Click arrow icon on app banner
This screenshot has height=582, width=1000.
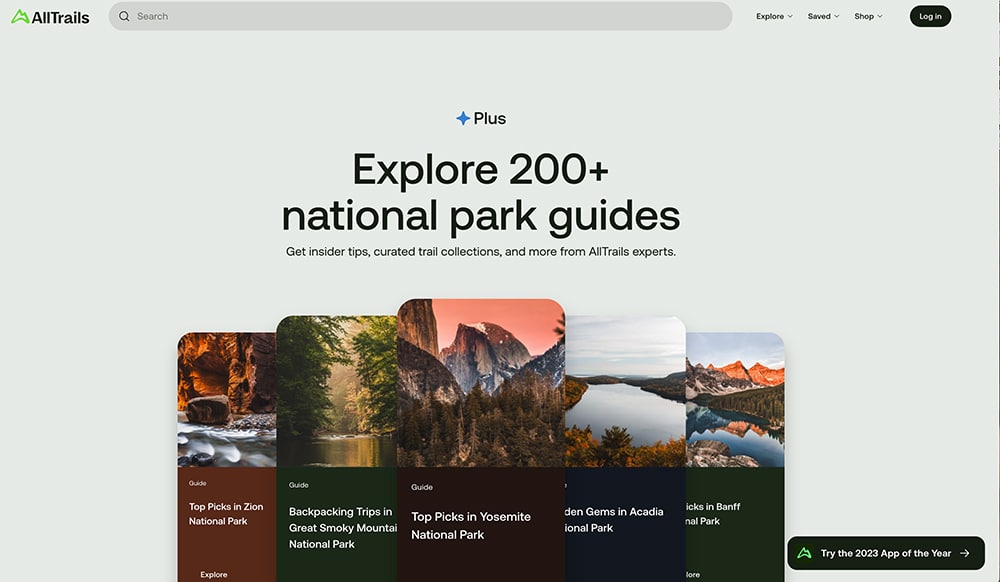click(965, 553)
